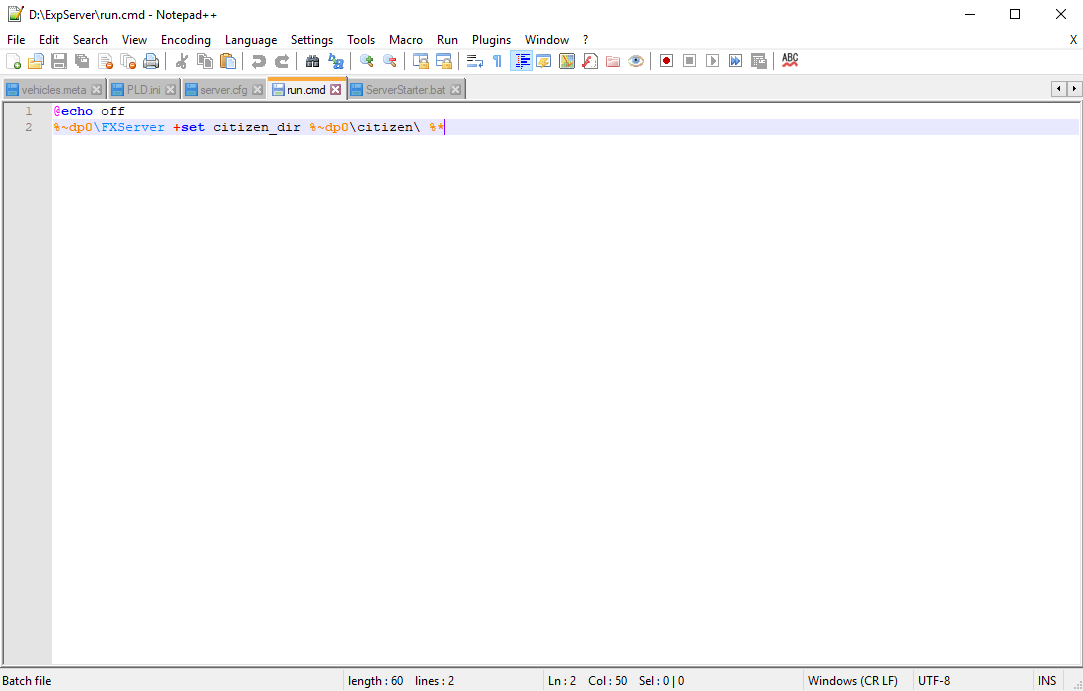The height and width of the screenshot is (691, 1083).
Task: Click the Cut scissors icon
Action: (182, 61)
